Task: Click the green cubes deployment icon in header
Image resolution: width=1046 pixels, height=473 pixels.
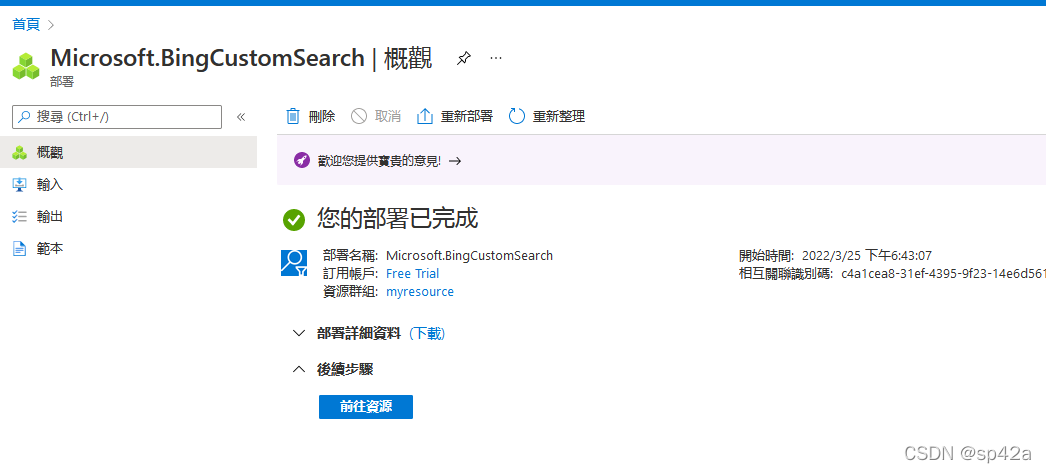Action: pyautogui.click(x=26, y=66)
